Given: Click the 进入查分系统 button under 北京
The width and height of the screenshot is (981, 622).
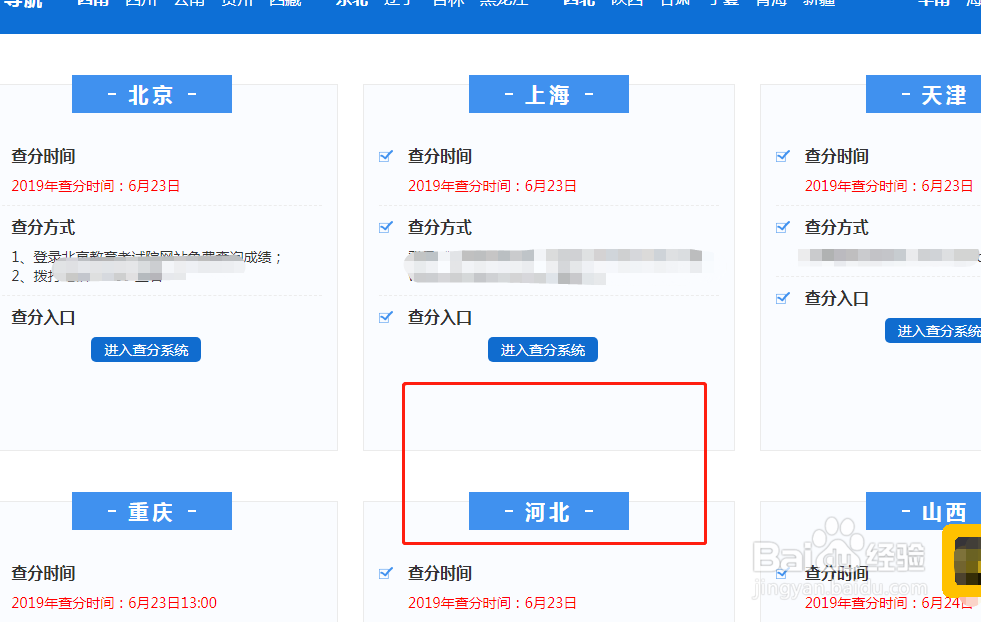Looking at the screenshot, I should pos(146,349).
